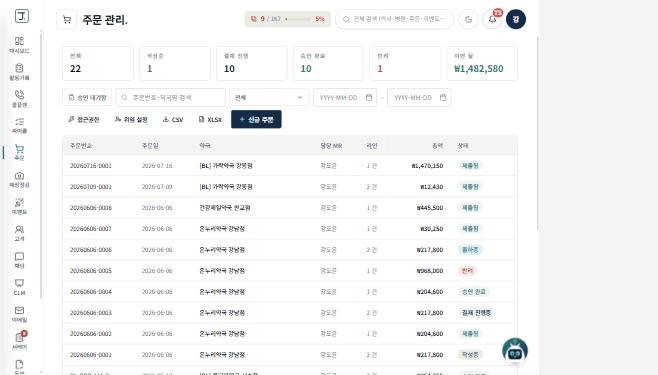This screenshot has width=658, height=375.
Task: Open order 20260606-0007
Action: 290,229
